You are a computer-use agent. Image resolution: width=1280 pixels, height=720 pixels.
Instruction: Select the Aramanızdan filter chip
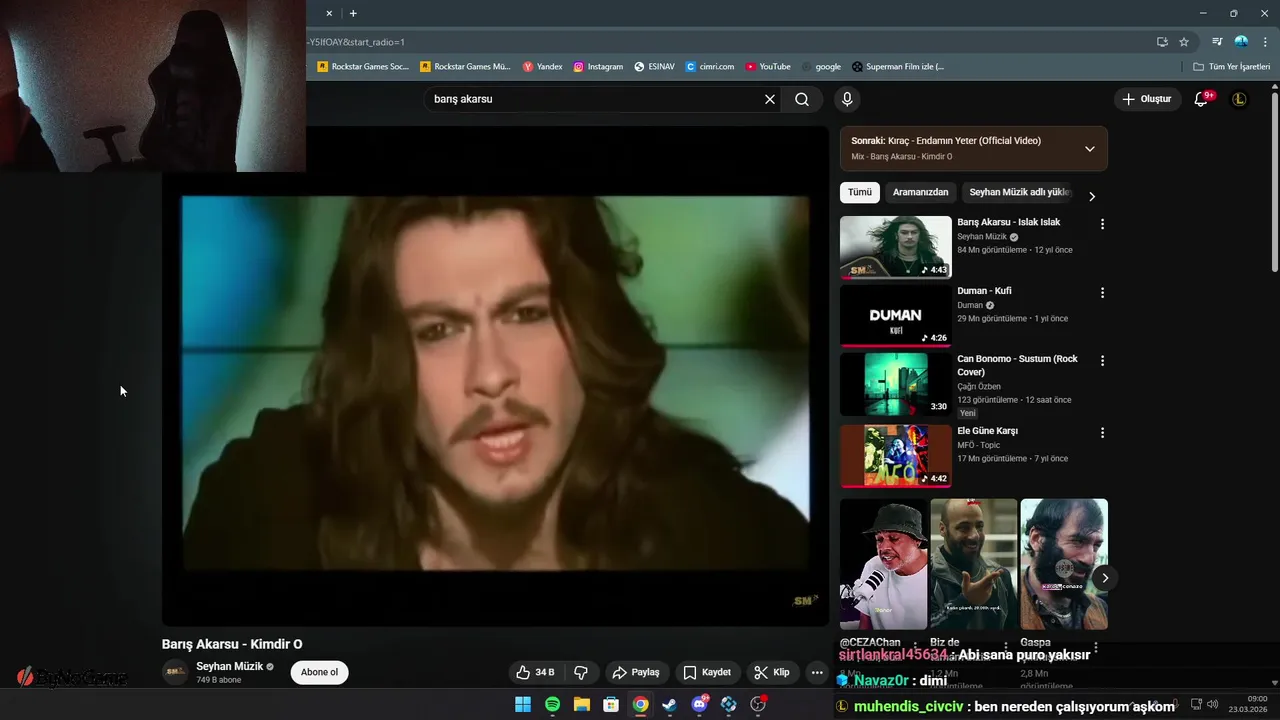[920, 192]
